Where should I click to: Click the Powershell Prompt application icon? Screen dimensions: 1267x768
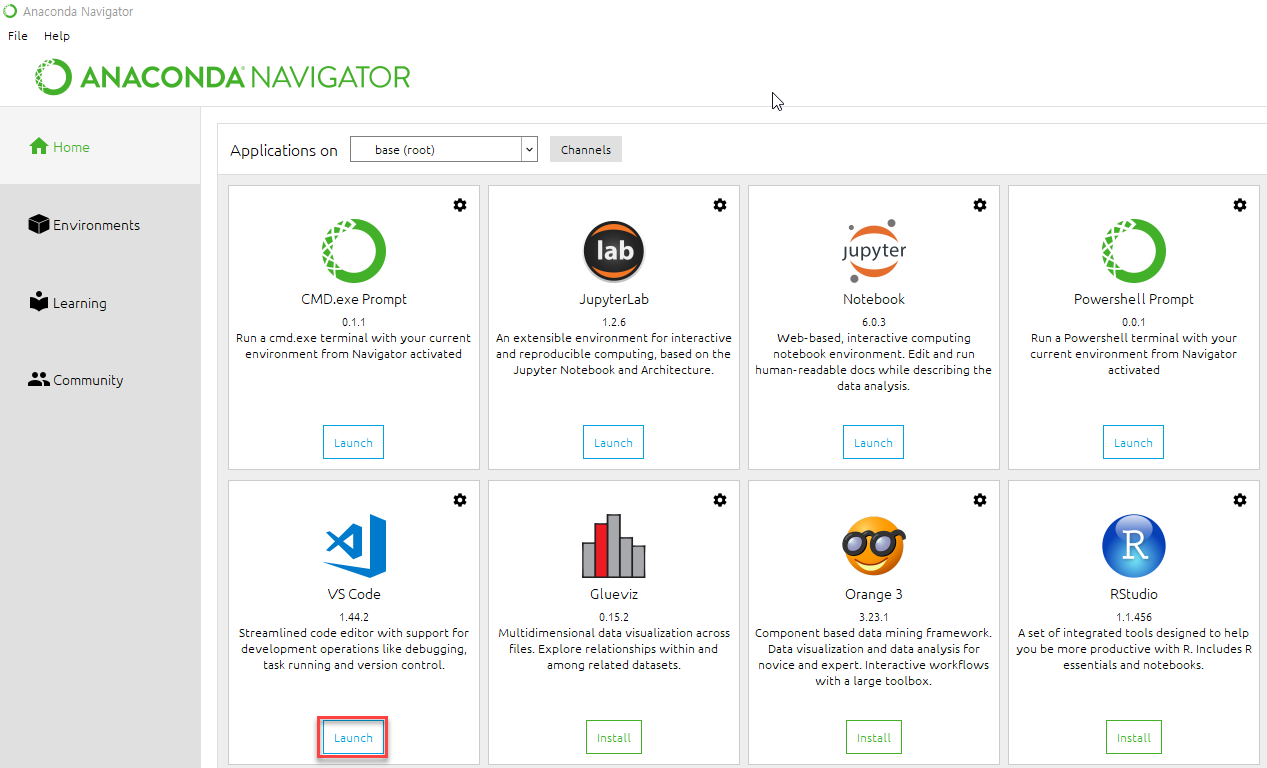click(x=1134, y=251)
